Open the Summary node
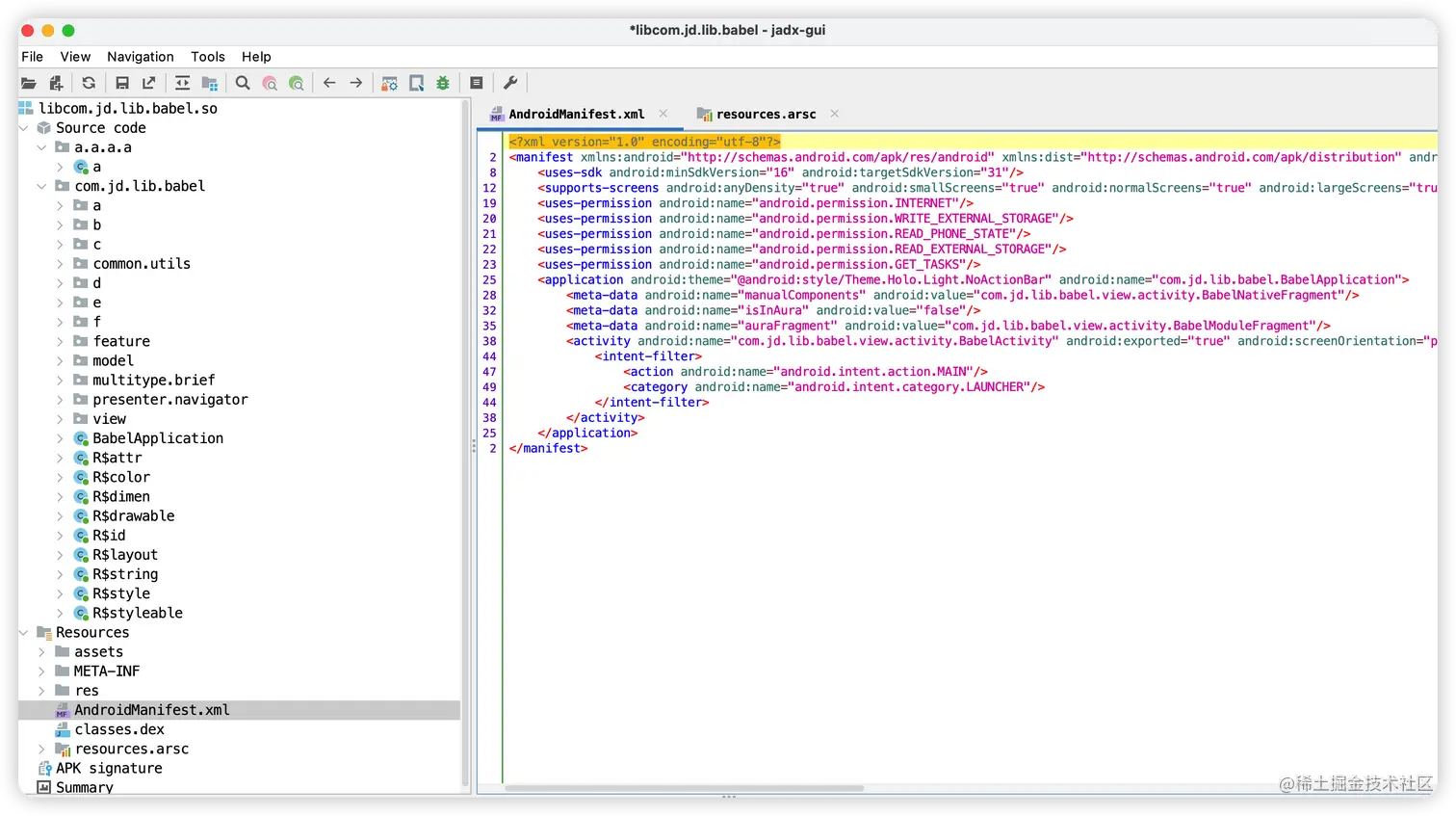1456x816 pixels. 84,788
